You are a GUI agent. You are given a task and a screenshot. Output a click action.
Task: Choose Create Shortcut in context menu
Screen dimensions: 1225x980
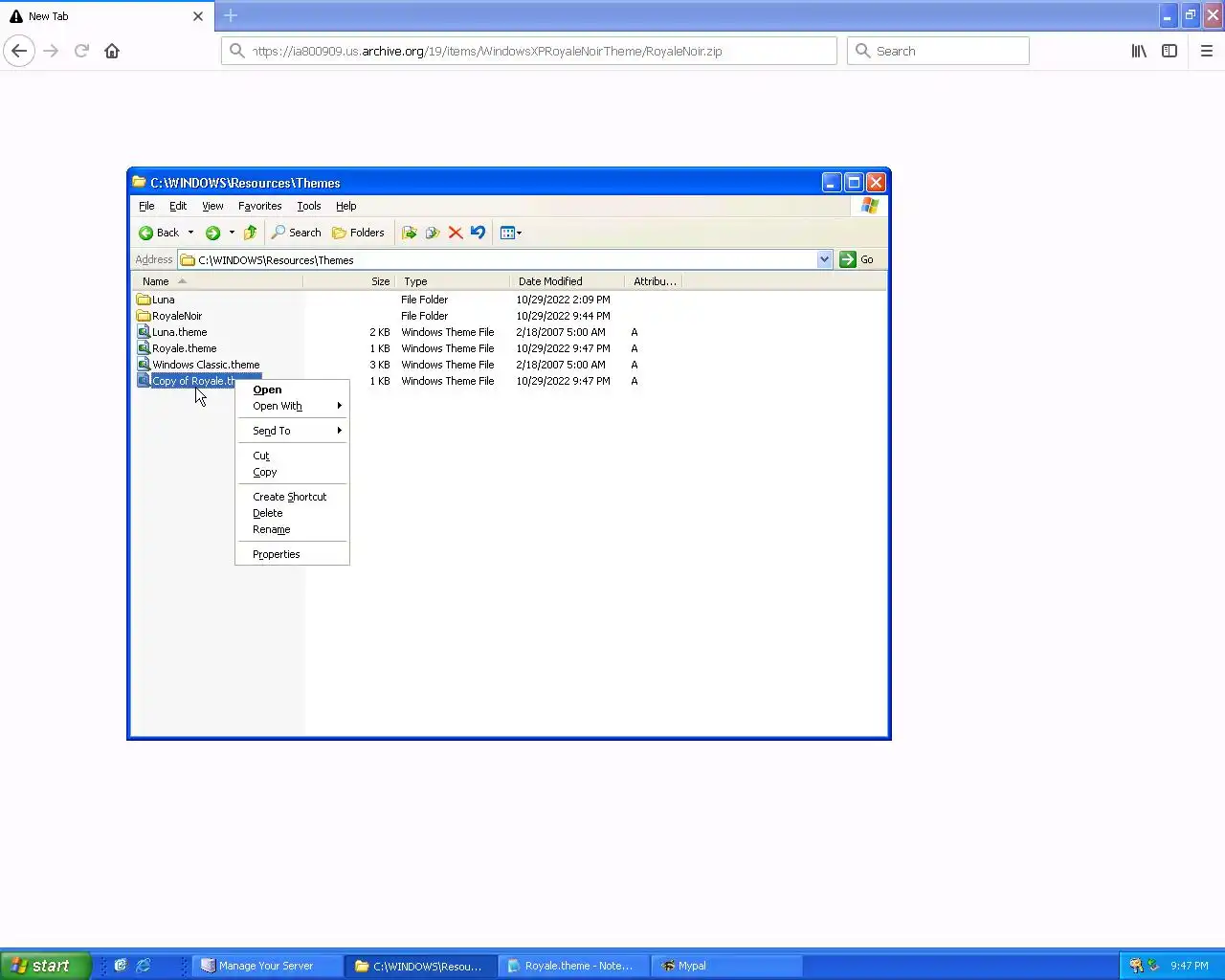click(292, 497)
